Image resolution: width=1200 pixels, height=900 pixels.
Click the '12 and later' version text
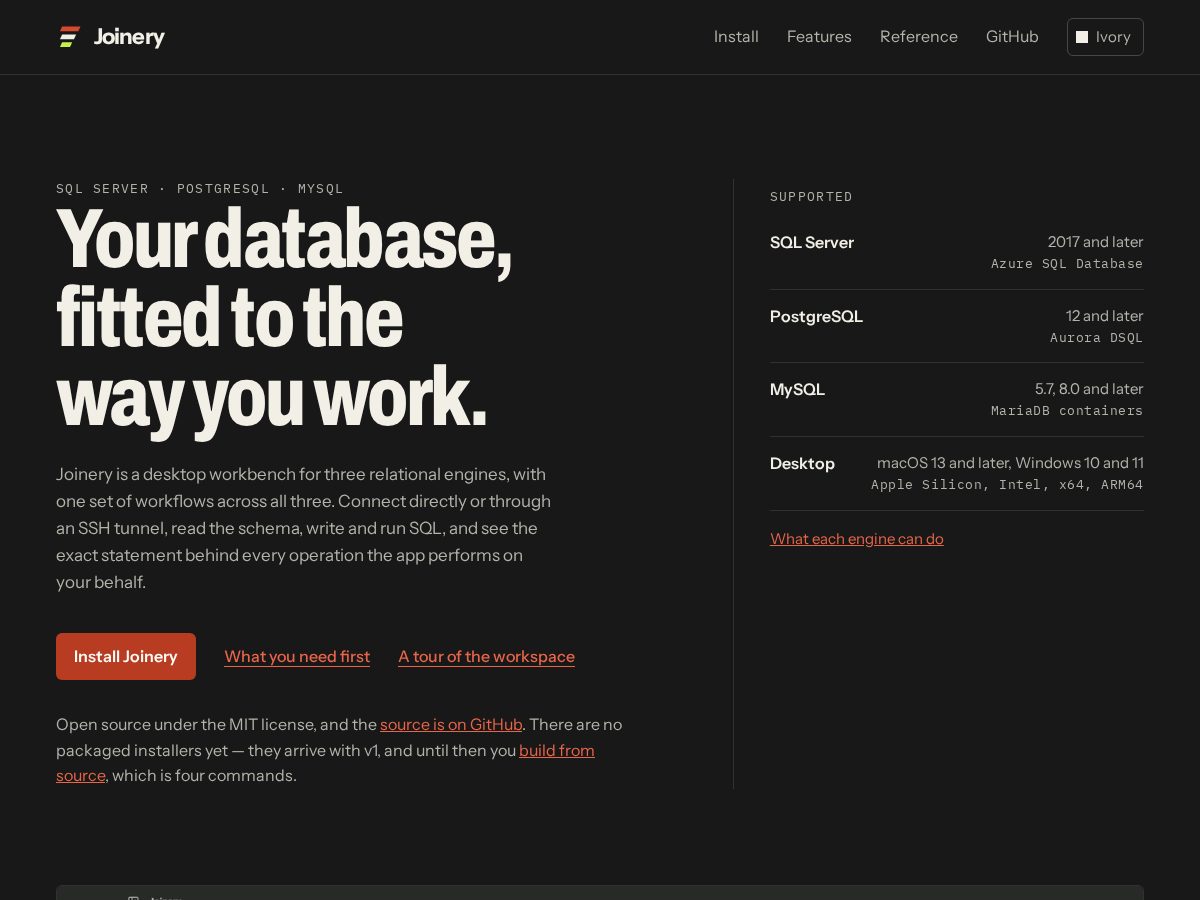[x=1104, y=316]
